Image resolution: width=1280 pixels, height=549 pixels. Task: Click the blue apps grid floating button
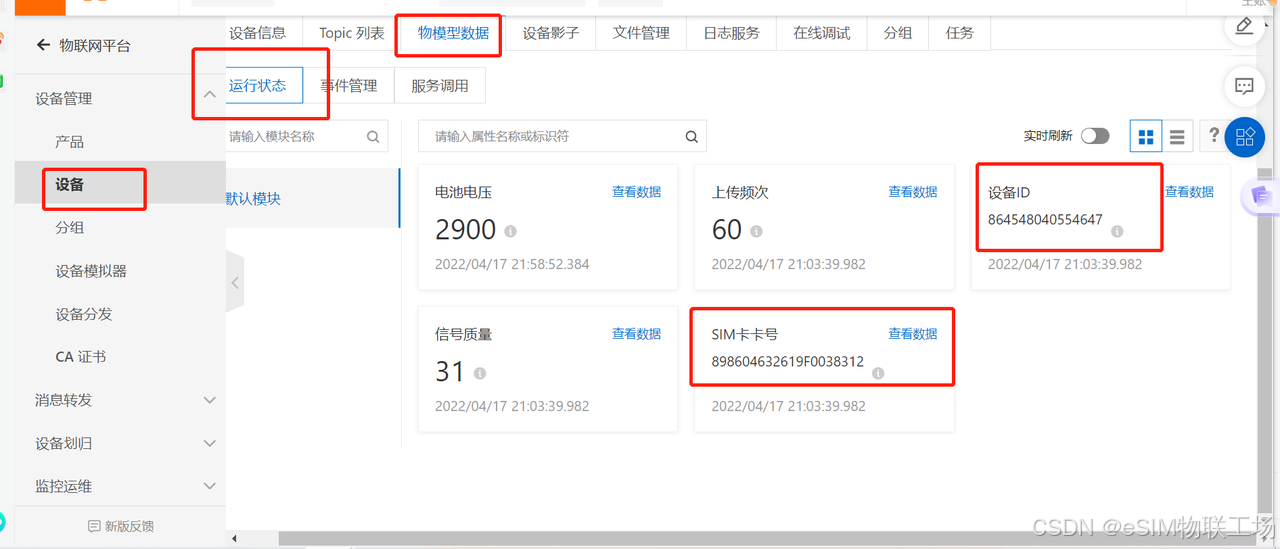[x=1245, y=137]
